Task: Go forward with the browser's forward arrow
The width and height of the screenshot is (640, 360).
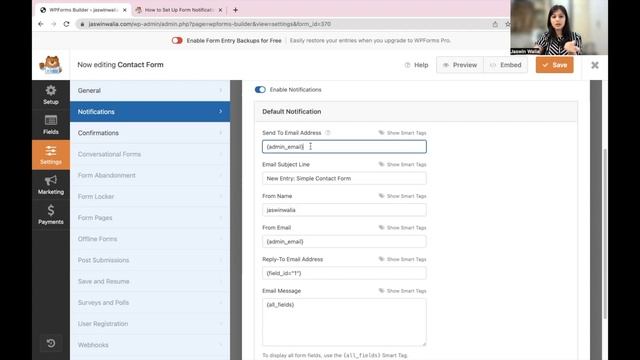Action: 53,24
